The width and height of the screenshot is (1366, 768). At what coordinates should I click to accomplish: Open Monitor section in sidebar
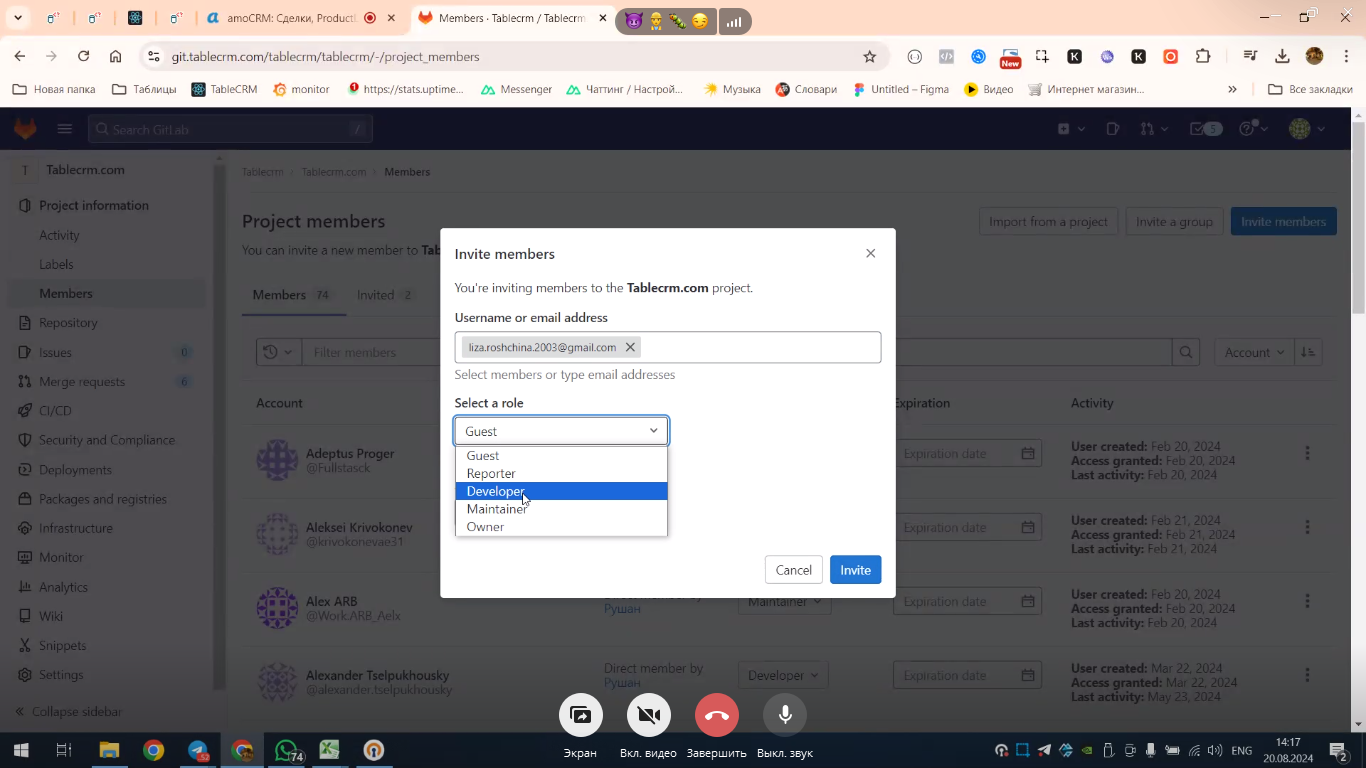pos(61,557)
